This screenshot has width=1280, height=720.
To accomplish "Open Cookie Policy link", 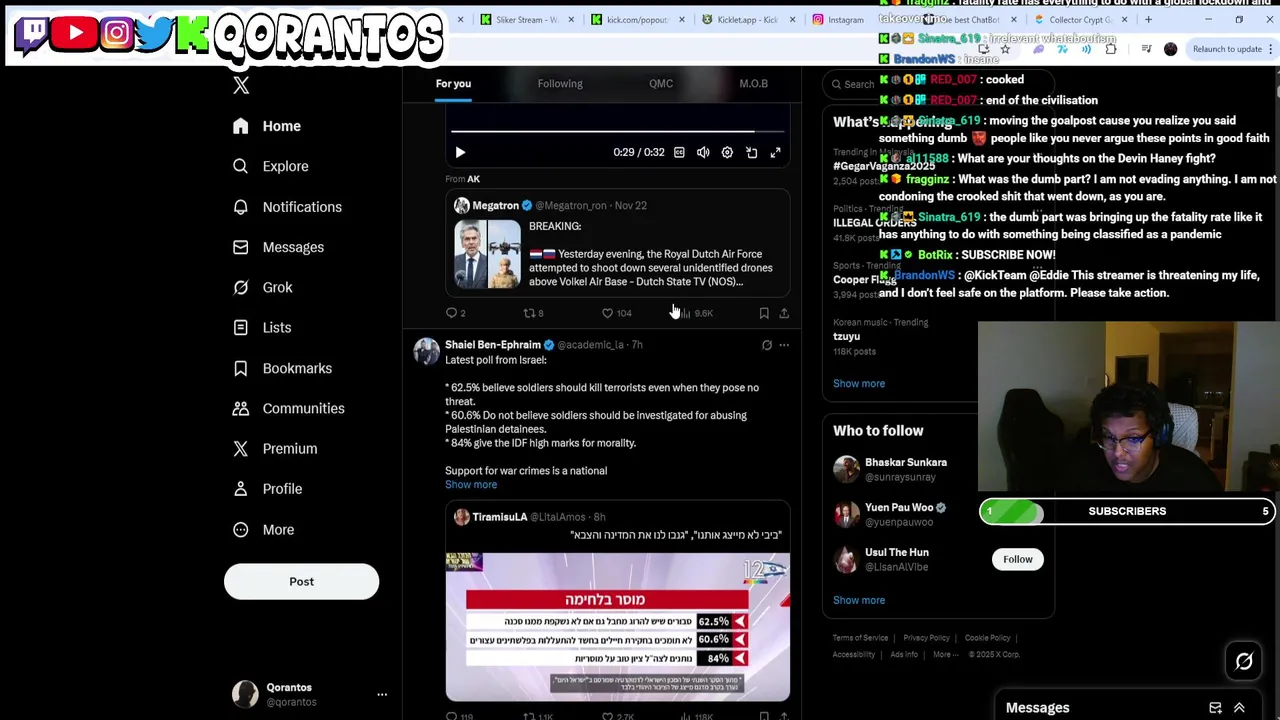I will (987, 638).
